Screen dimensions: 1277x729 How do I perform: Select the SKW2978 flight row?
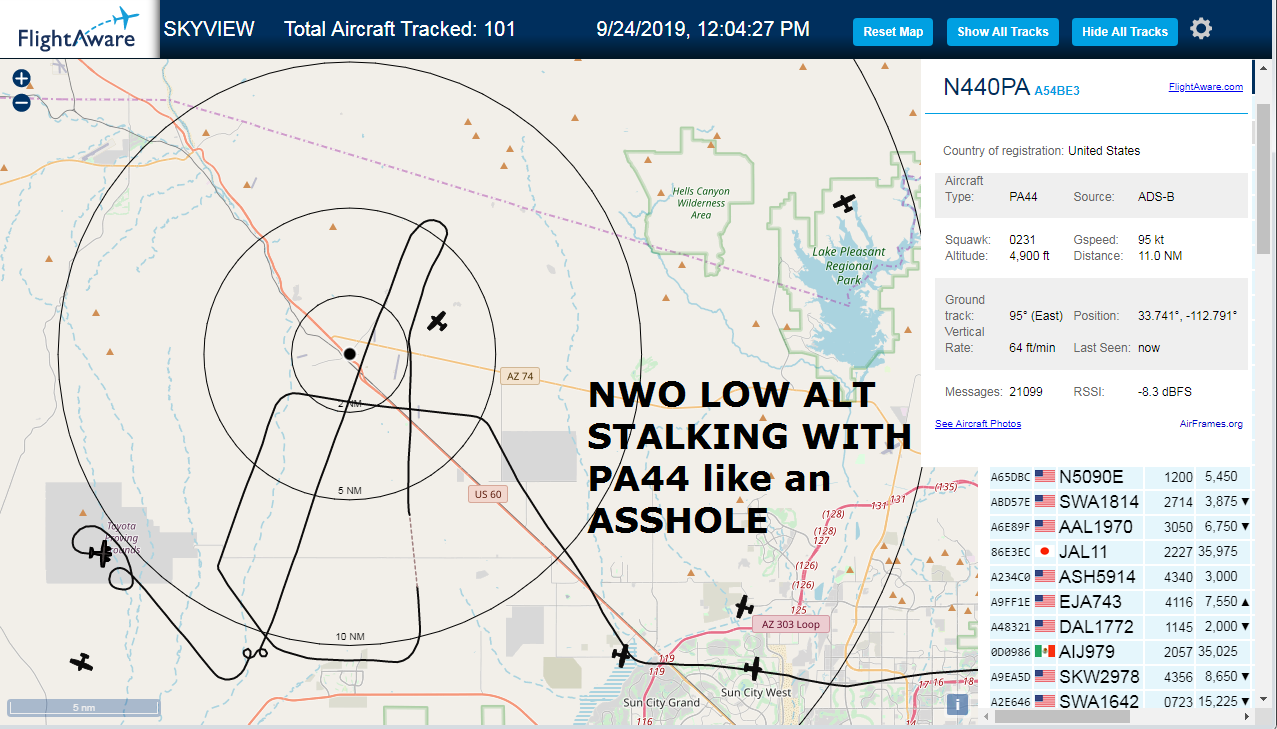coord(1121,677)
